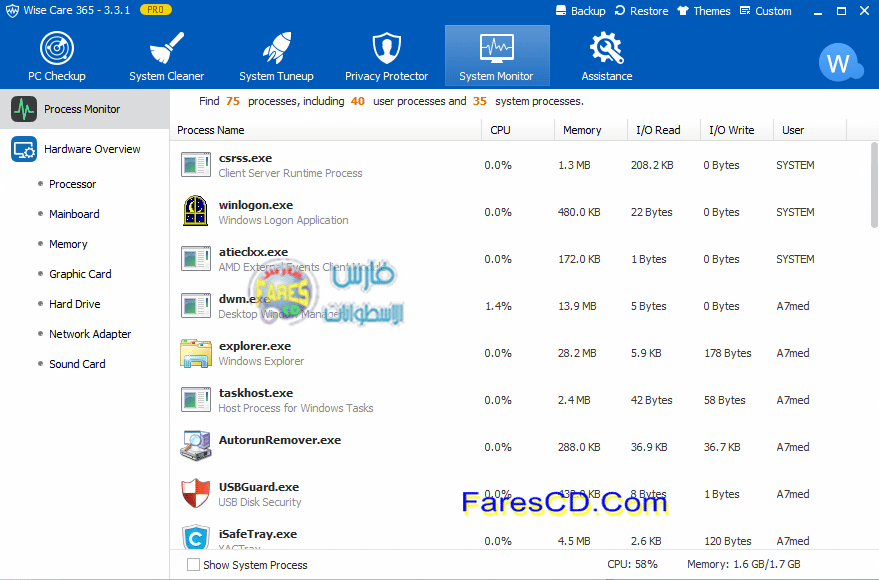Open System Tuneup rocket icon
The height and width of the screenshot is (580, 879).
click(x=276, y=48)
